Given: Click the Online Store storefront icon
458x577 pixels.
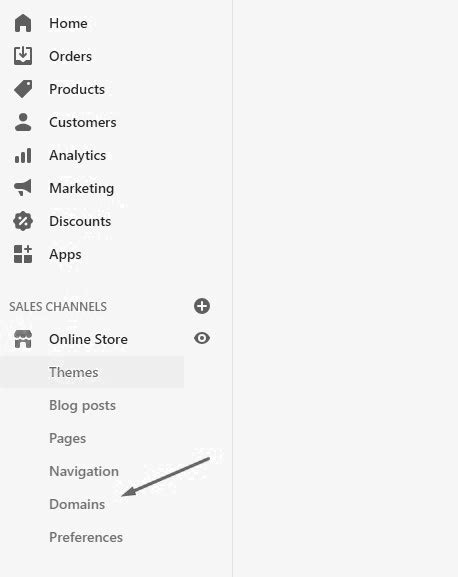Looking at the screenshot, I should (23, 339).
